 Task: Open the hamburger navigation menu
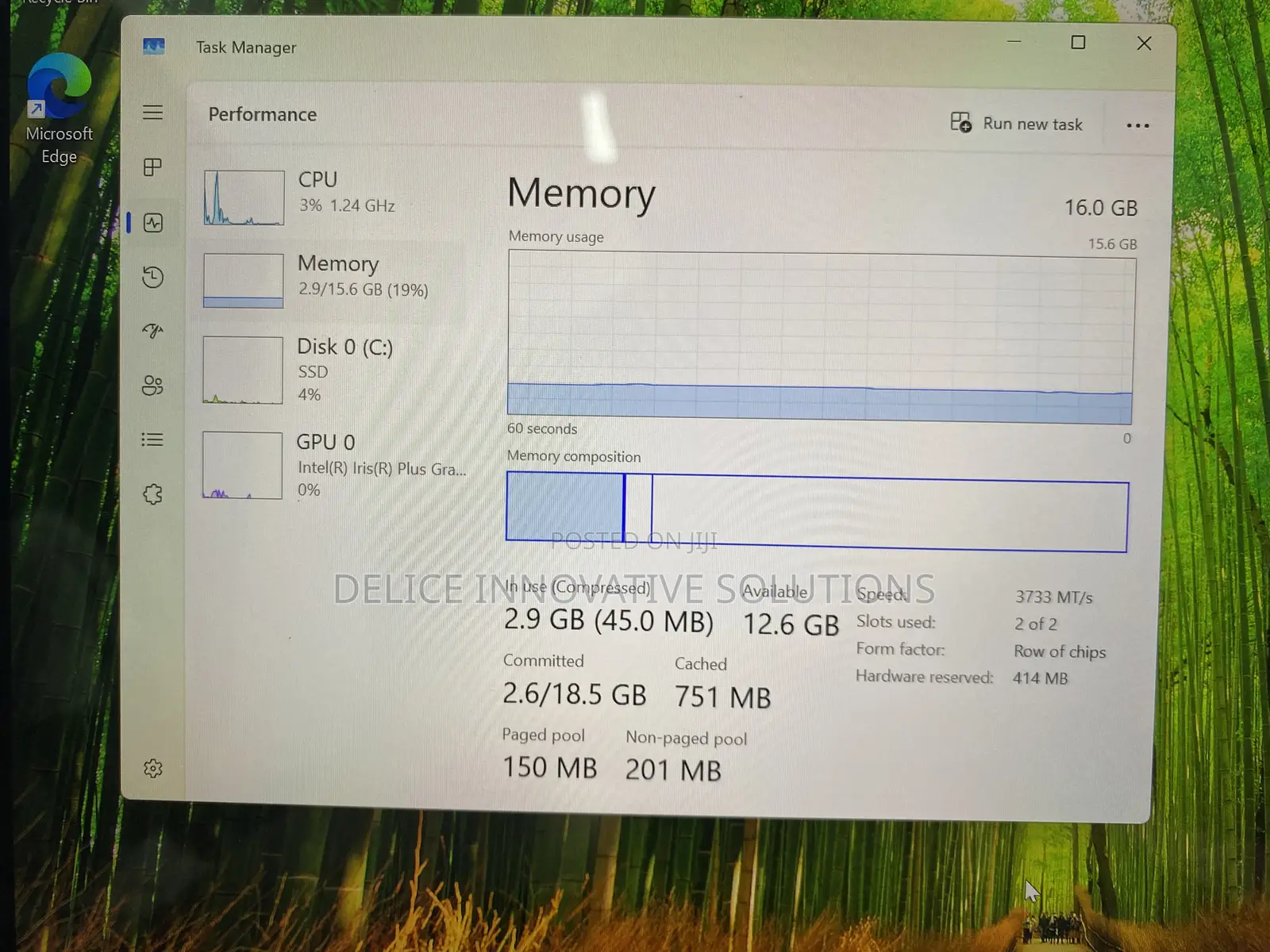[x=152, y=112]
